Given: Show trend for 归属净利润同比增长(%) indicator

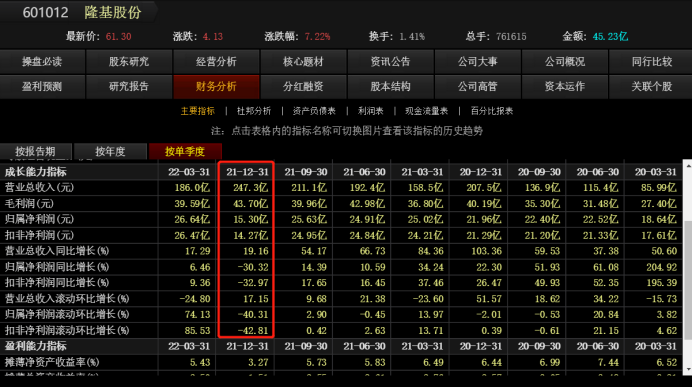Looking at the screenshot, I should click(x=57, y=267).
